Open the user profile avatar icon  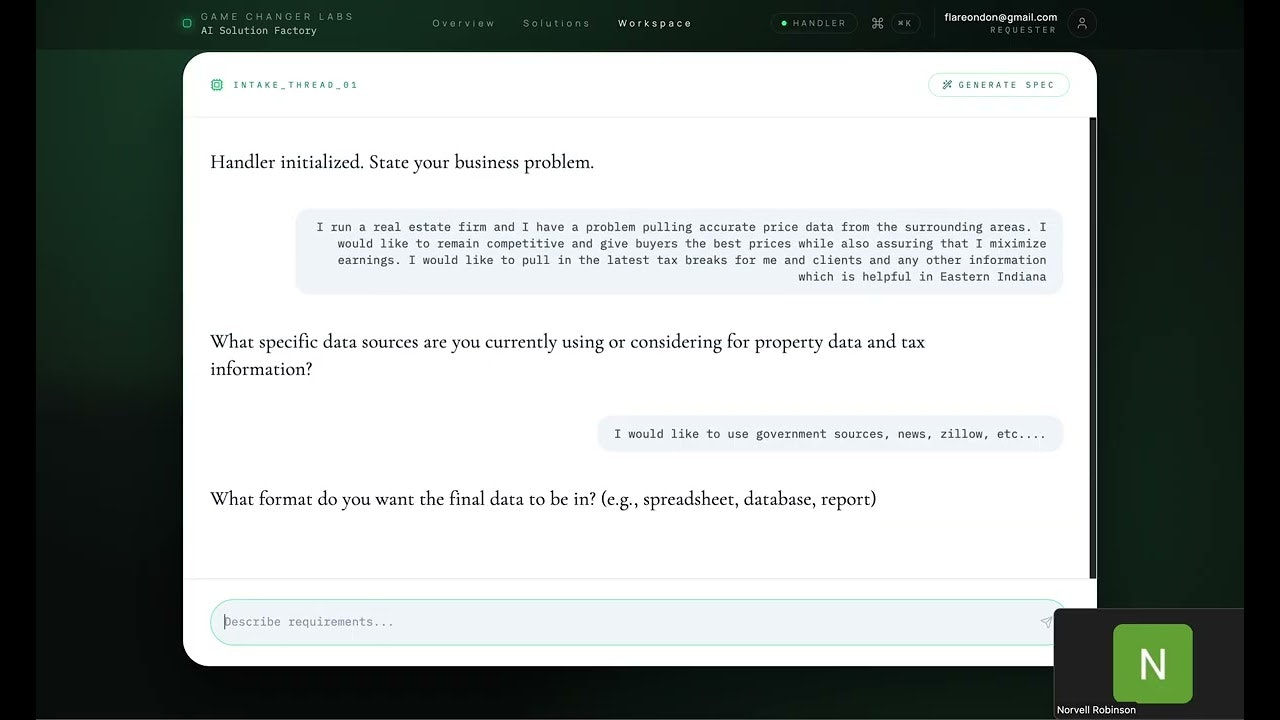[x=1082, y=23]
